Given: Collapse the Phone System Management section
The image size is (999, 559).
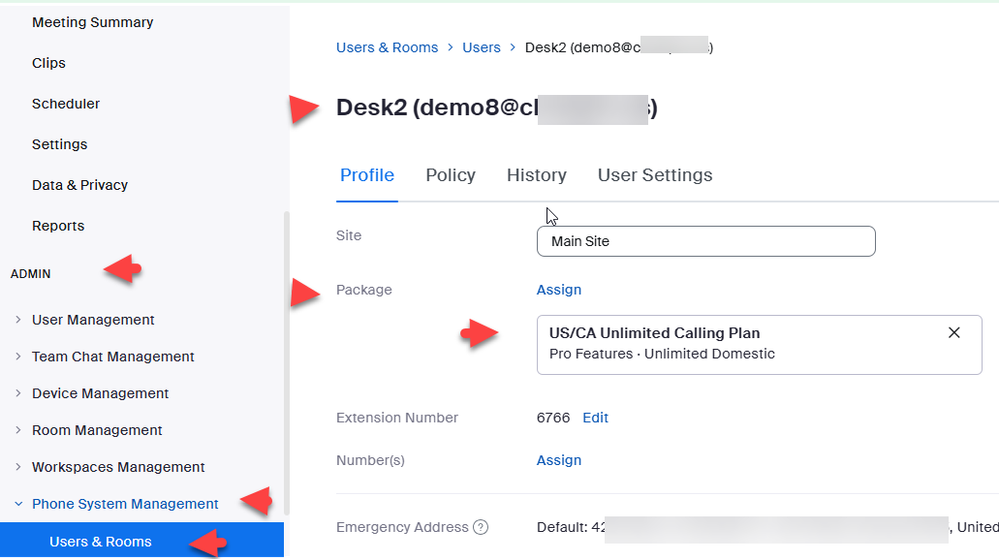Looking at the screenshot, I should click(125, 504).
